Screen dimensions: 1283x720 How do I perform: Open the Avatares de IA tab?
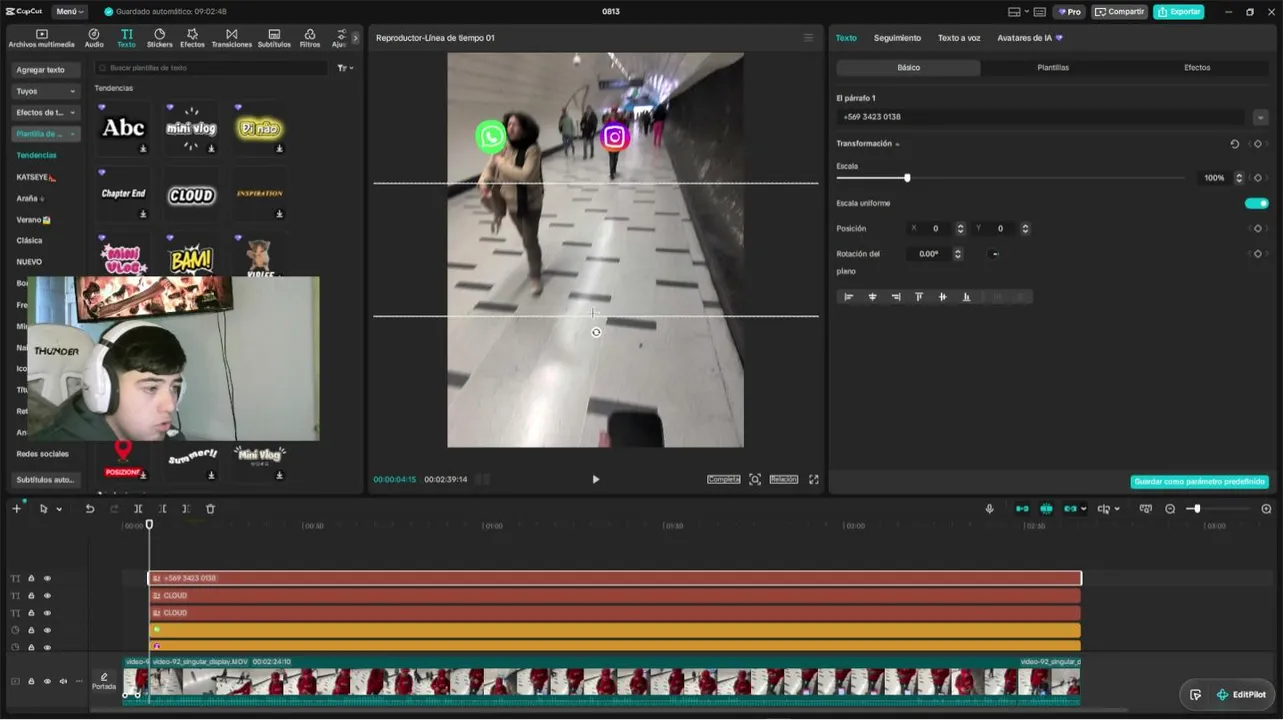point(1029,38)
